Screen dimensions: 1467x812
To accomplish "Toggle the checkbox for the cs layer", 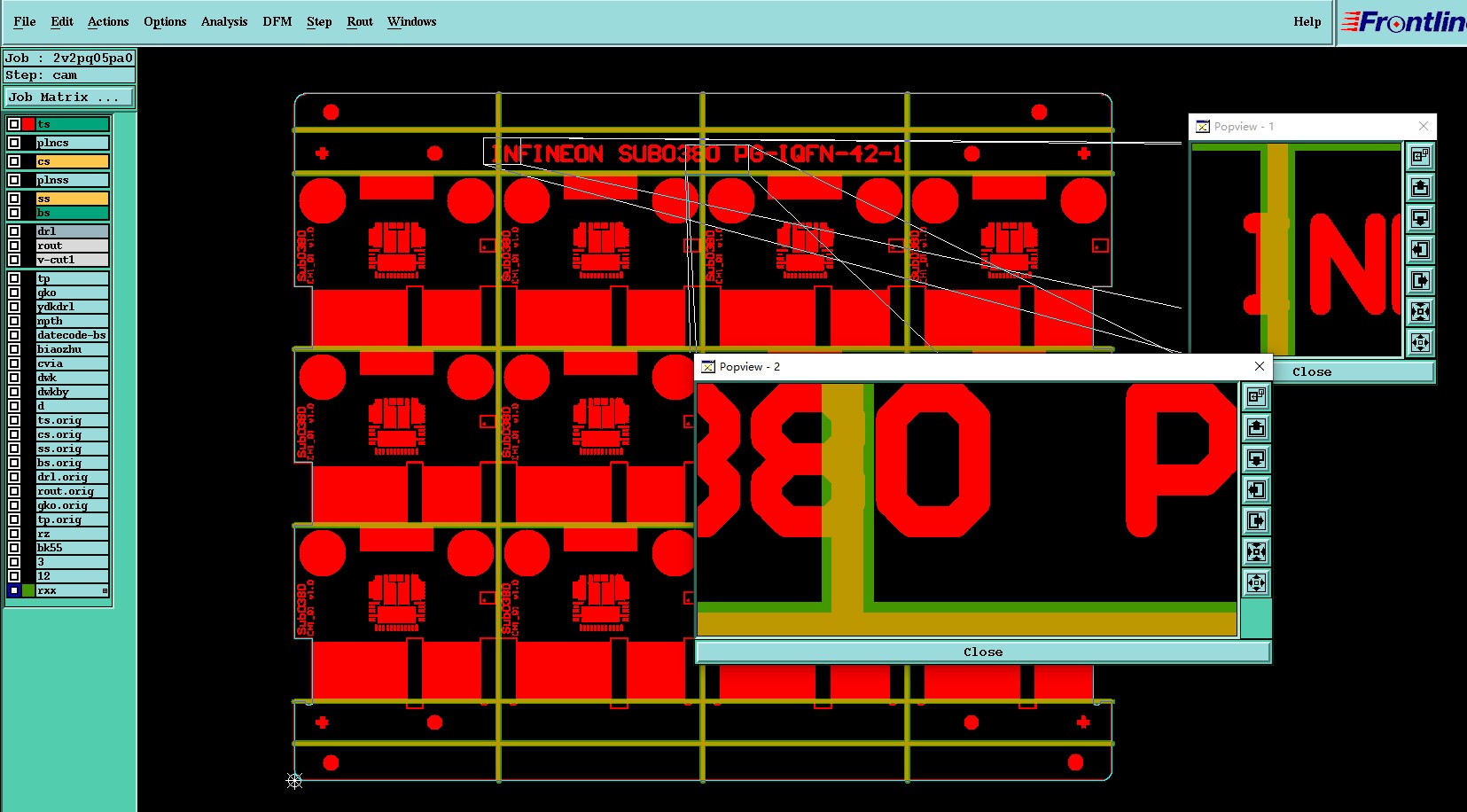I will (14, 161).
